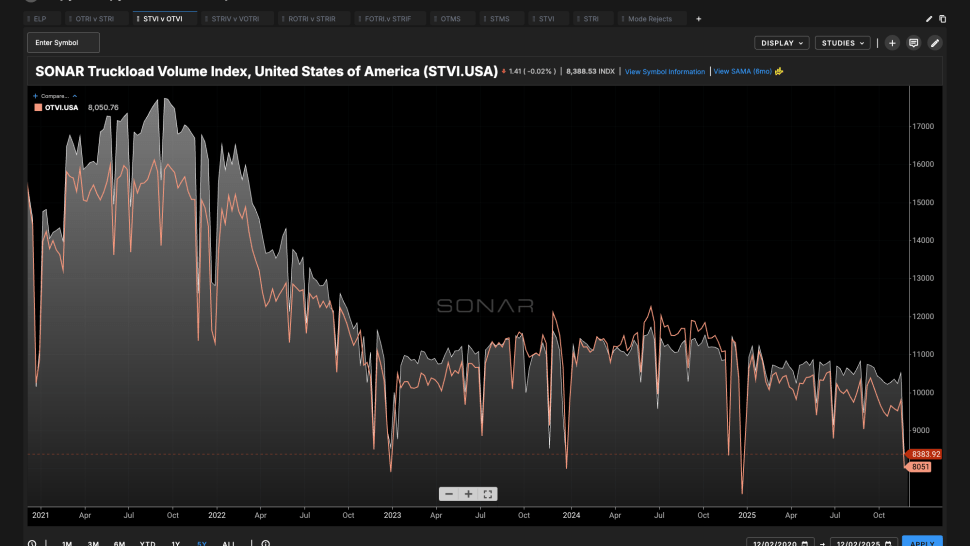Switch to the ELP tab
This screenshot has width=970, height=546.
42,19
